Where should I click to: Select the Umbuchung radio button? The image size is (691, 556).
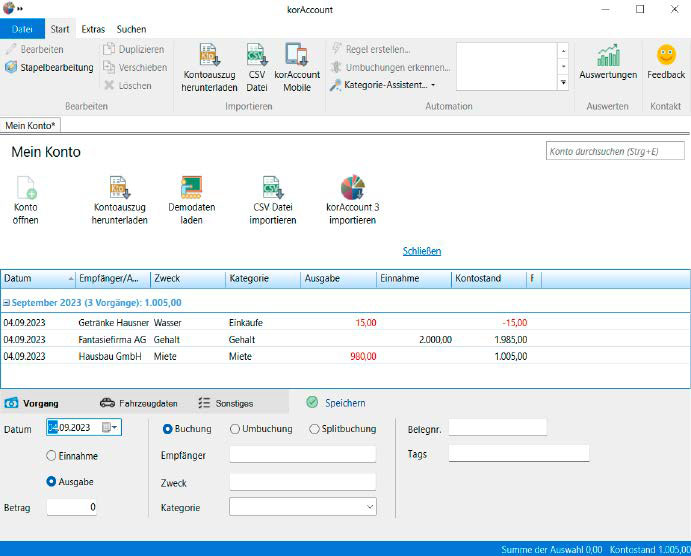click(235, 429)
